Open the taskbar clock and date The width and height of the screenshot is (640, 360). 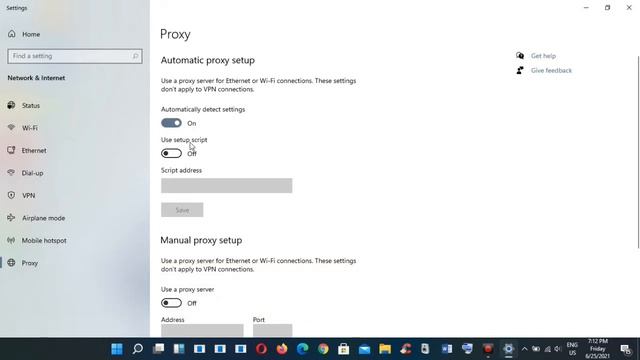coord(598,349)
